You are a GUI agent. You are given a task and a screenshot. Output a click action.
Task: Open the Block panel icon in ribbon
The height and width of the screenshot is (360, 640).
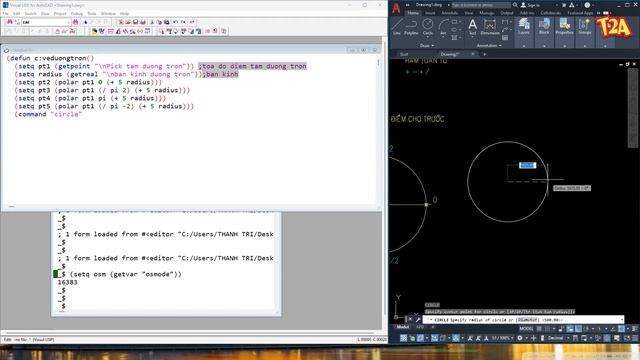[x=544, y=26]
